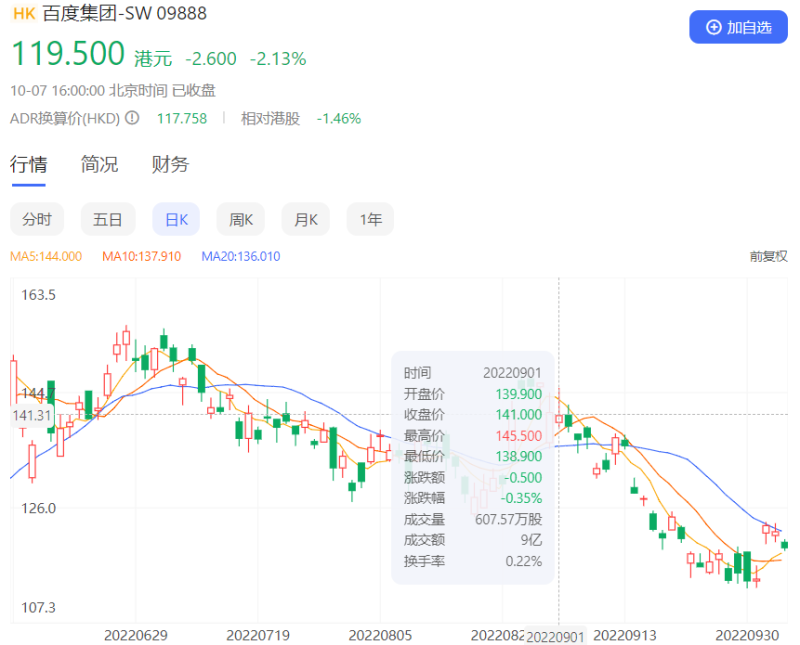800x645 pixels.
Task: Click the MA5:144.000 indicator label
Action: coord(46,256)
